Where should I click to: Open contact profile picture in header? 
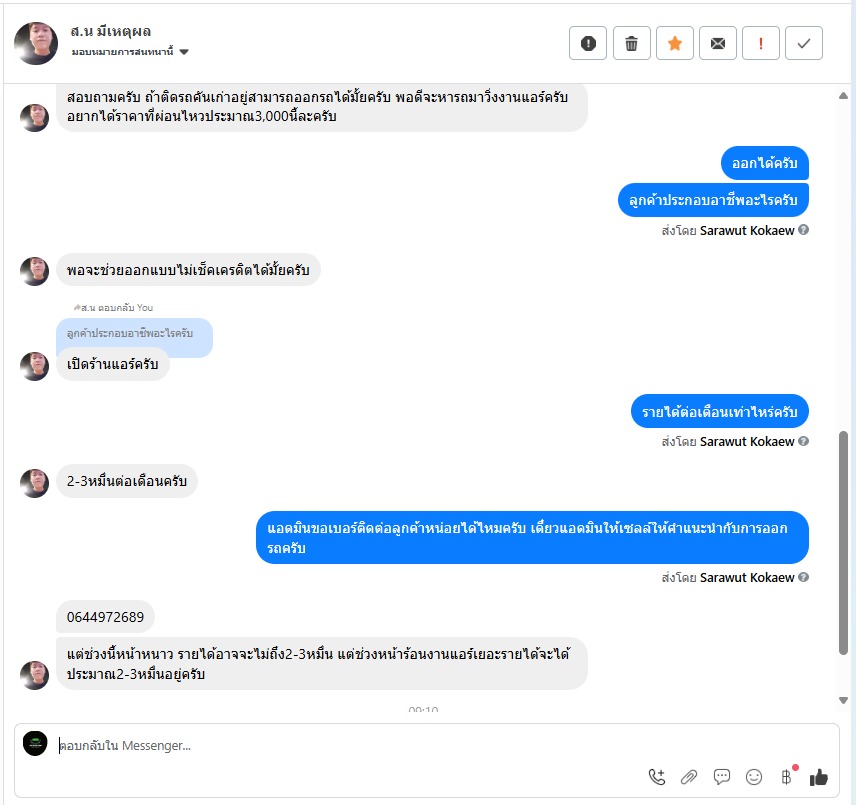tap(36, 43)
